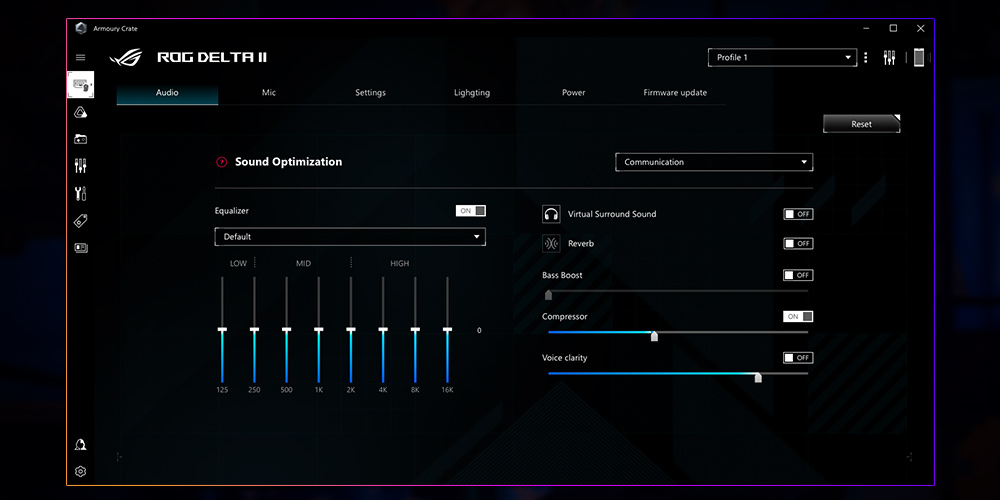
Task: Enable Virtual Surround Sound toggle
Action: click(x=798, y=214)
